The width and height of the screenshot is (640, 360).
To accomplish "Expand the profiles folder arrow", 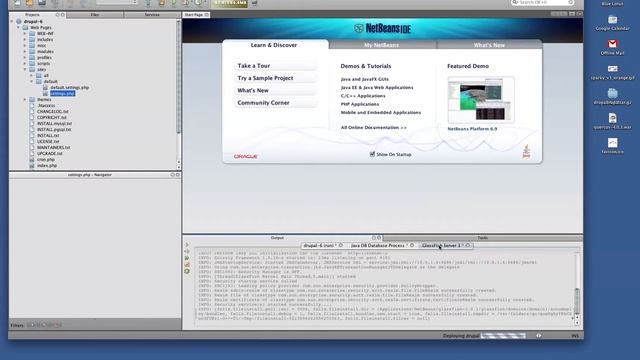I will [x=25, y=58].
